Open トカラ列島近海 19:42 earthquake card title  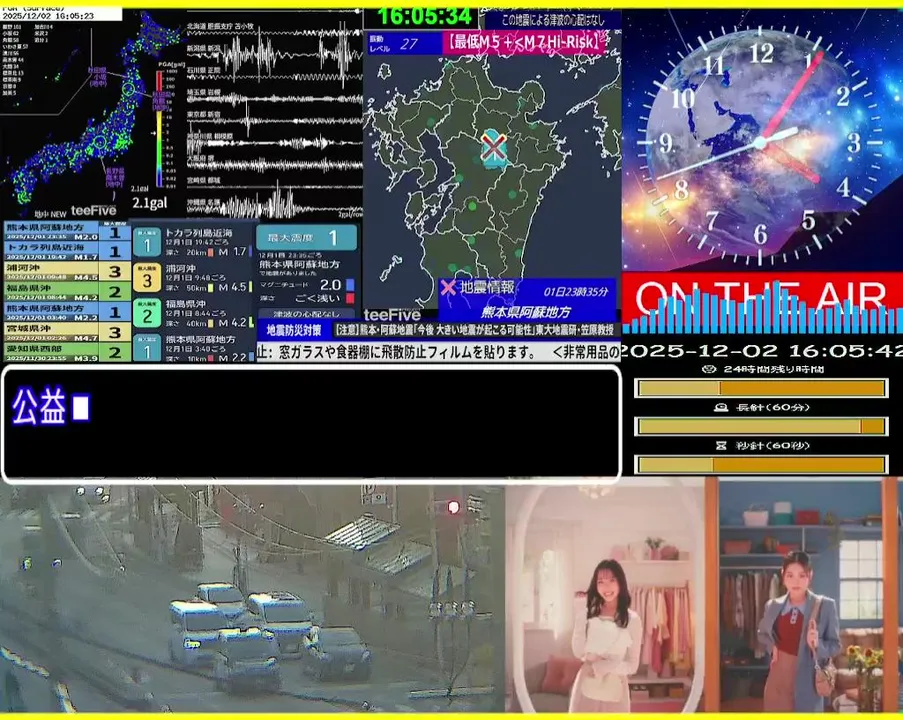click(x=199, y=233)
